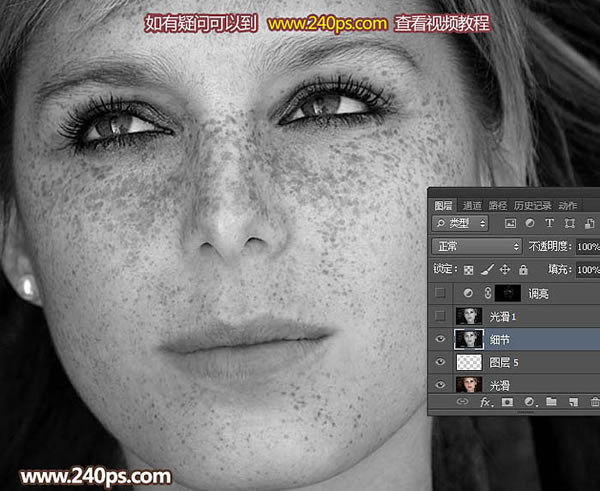Switch to the 动作 tab
The width and height of the screenshot is (600, 491).
567,206
